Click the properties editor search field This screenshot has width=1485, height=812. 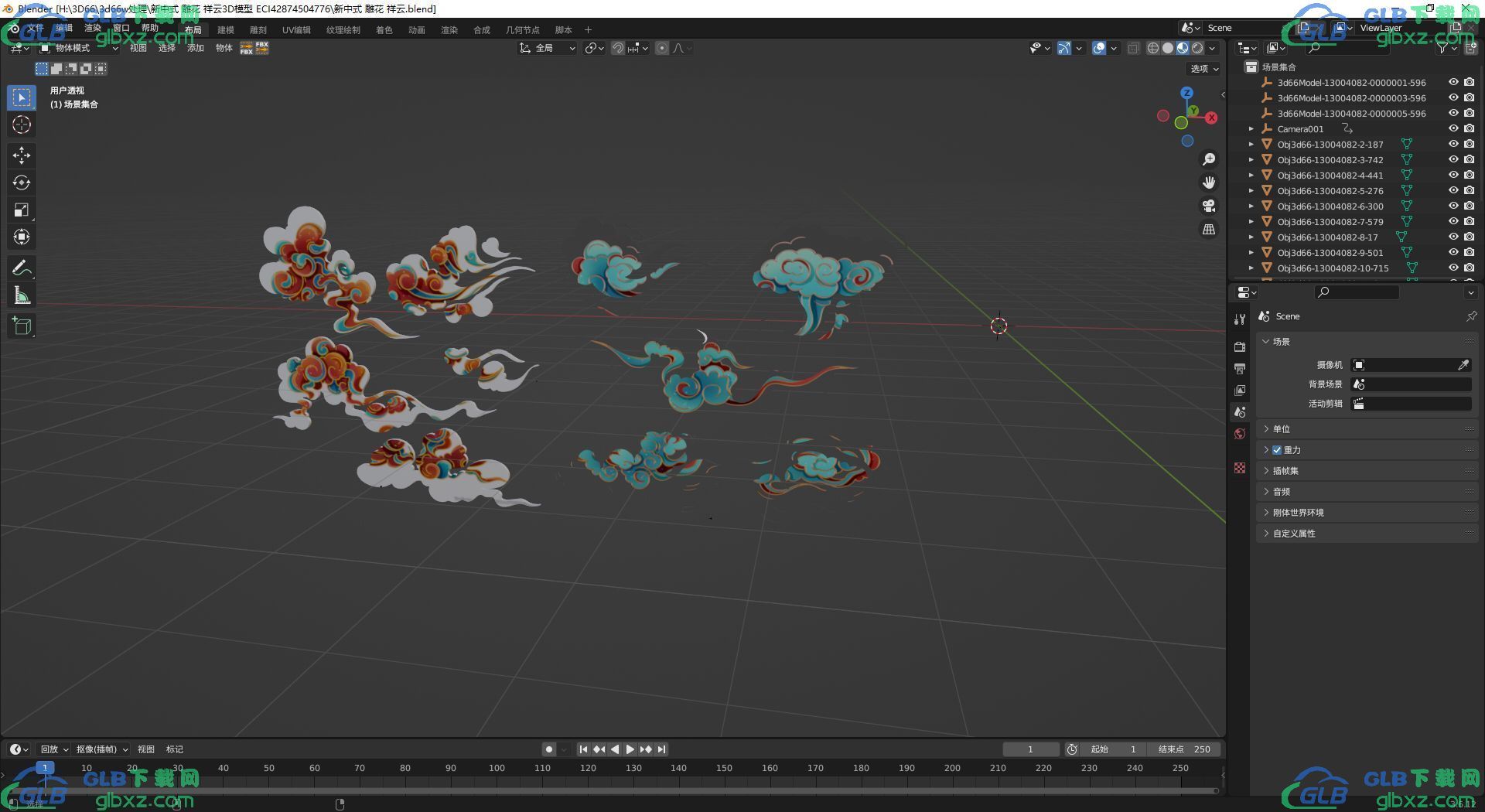point(1357,292)
